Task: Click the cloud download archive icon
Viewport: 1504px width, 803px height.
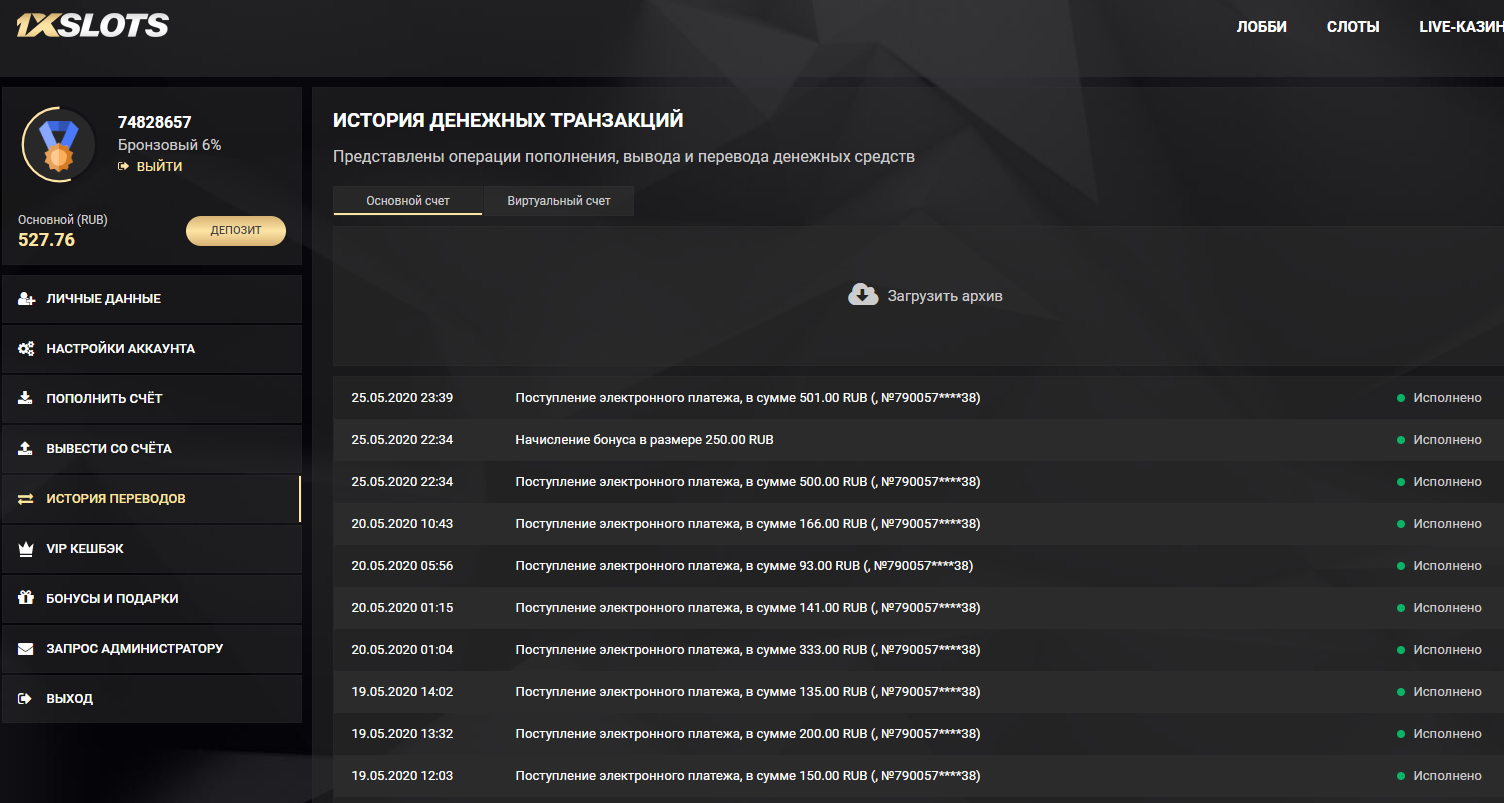Action: click(863, 295)
